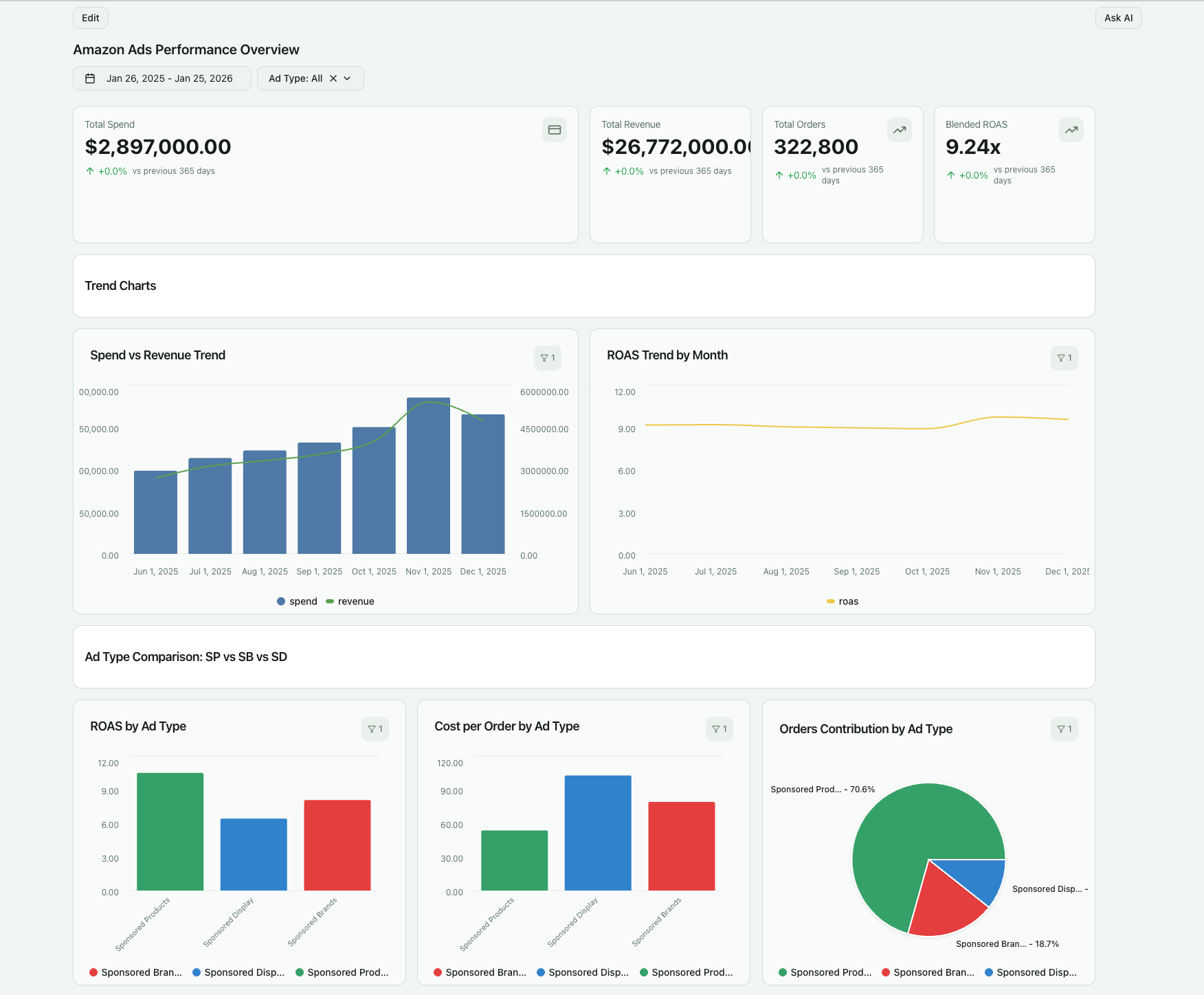Click the payment card icon on Total Spend card
The image size is (1204, 995).
coord(555,129)
